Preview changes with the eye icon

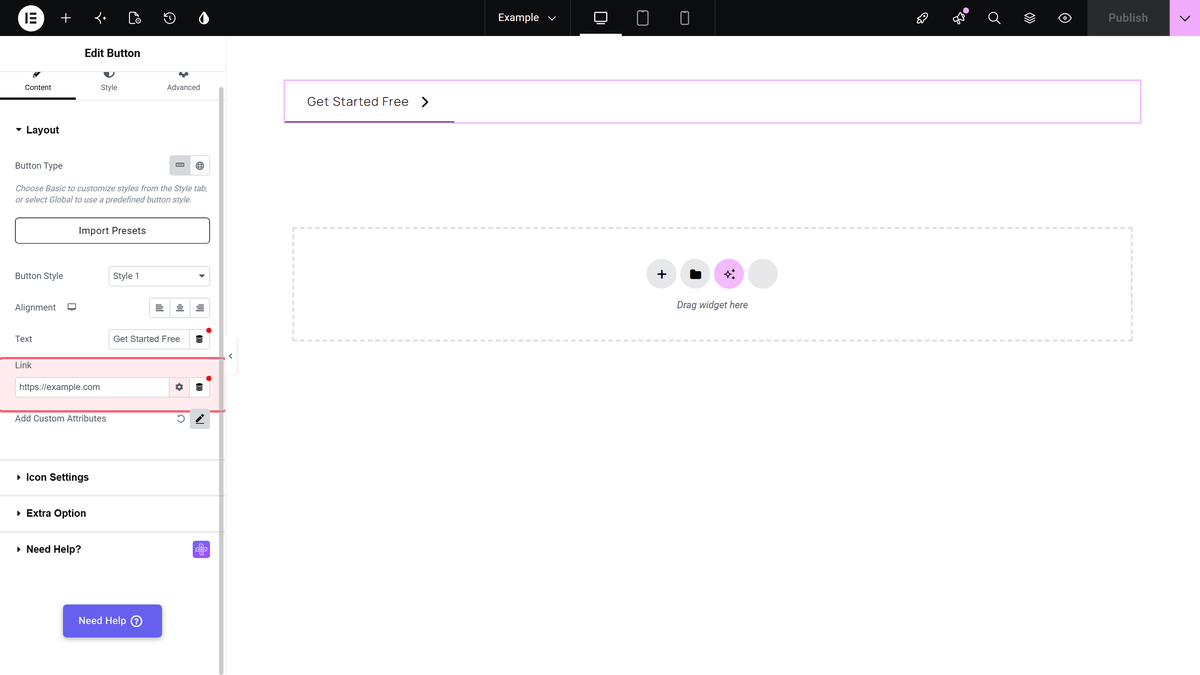pos(1065,18)
